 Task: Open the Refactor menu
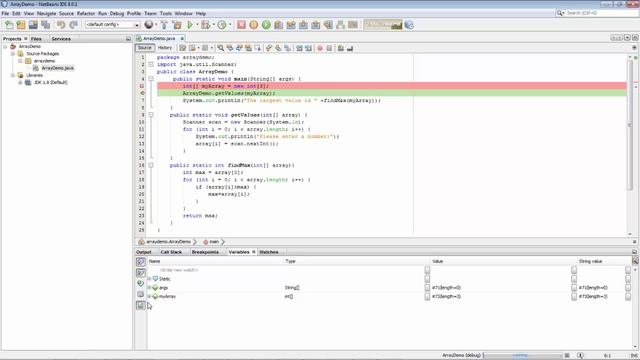[x=86, y=13]
